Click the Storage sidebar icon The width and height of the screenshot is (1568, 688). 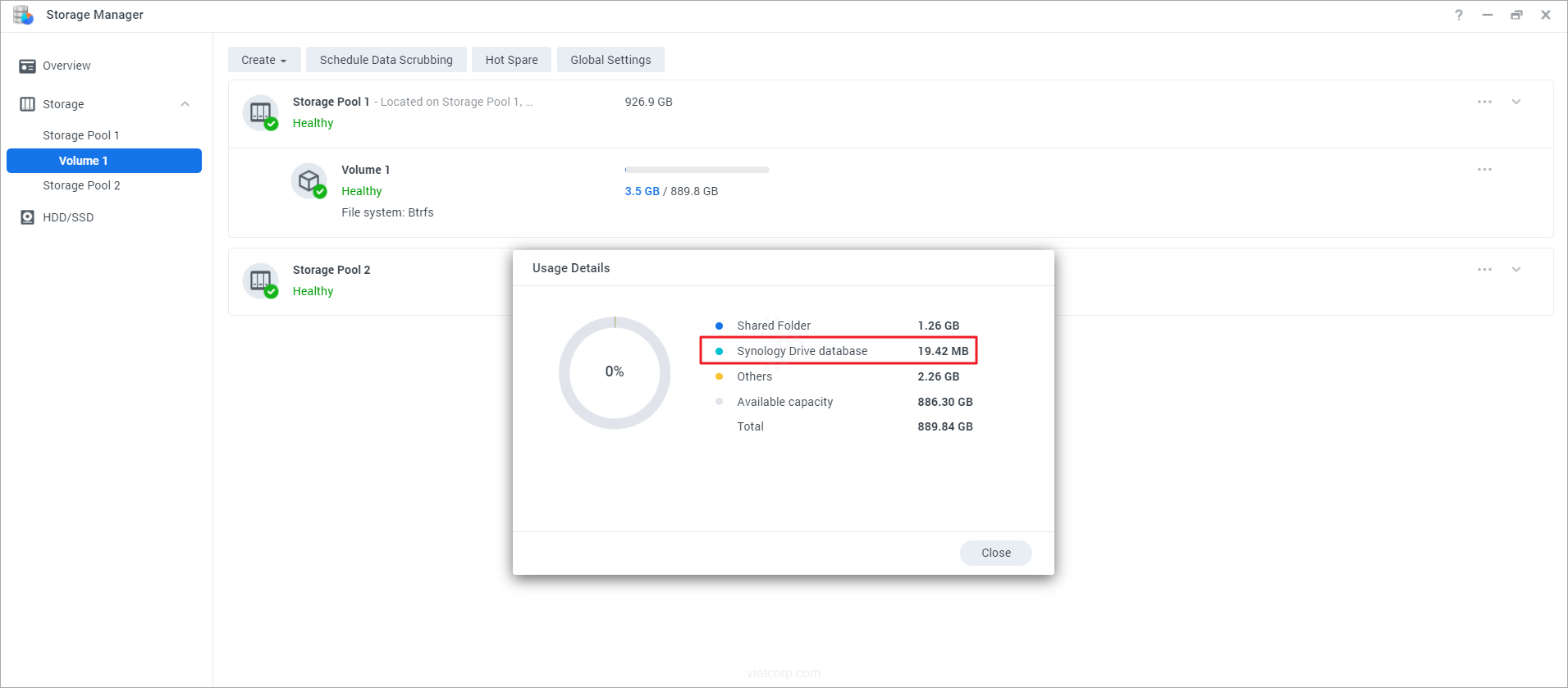[27, 104]
